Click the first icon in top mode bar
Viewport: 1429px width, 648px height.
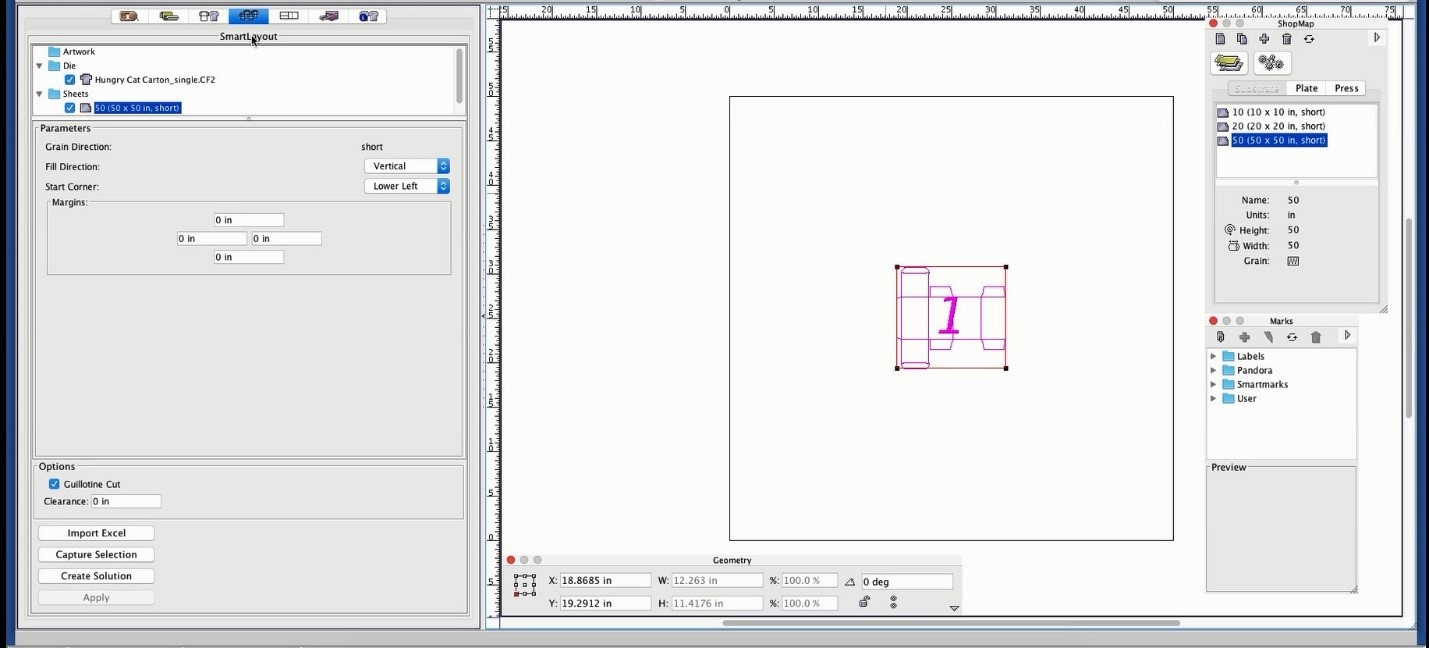(129, 16)
